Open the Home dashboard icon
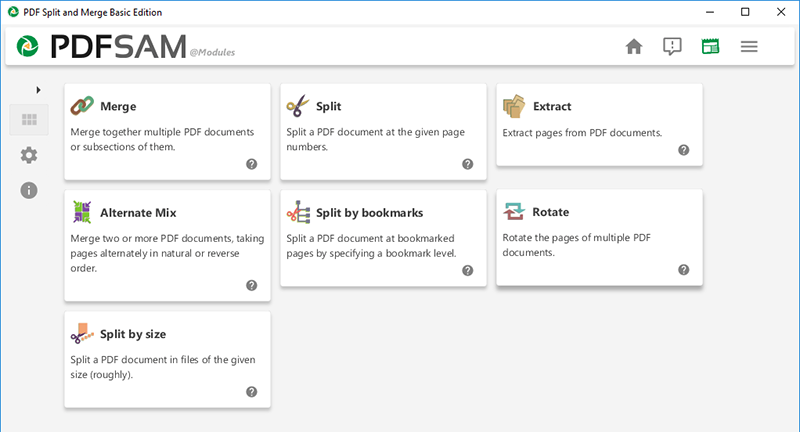Screen dimensions: 800x432 633,46
